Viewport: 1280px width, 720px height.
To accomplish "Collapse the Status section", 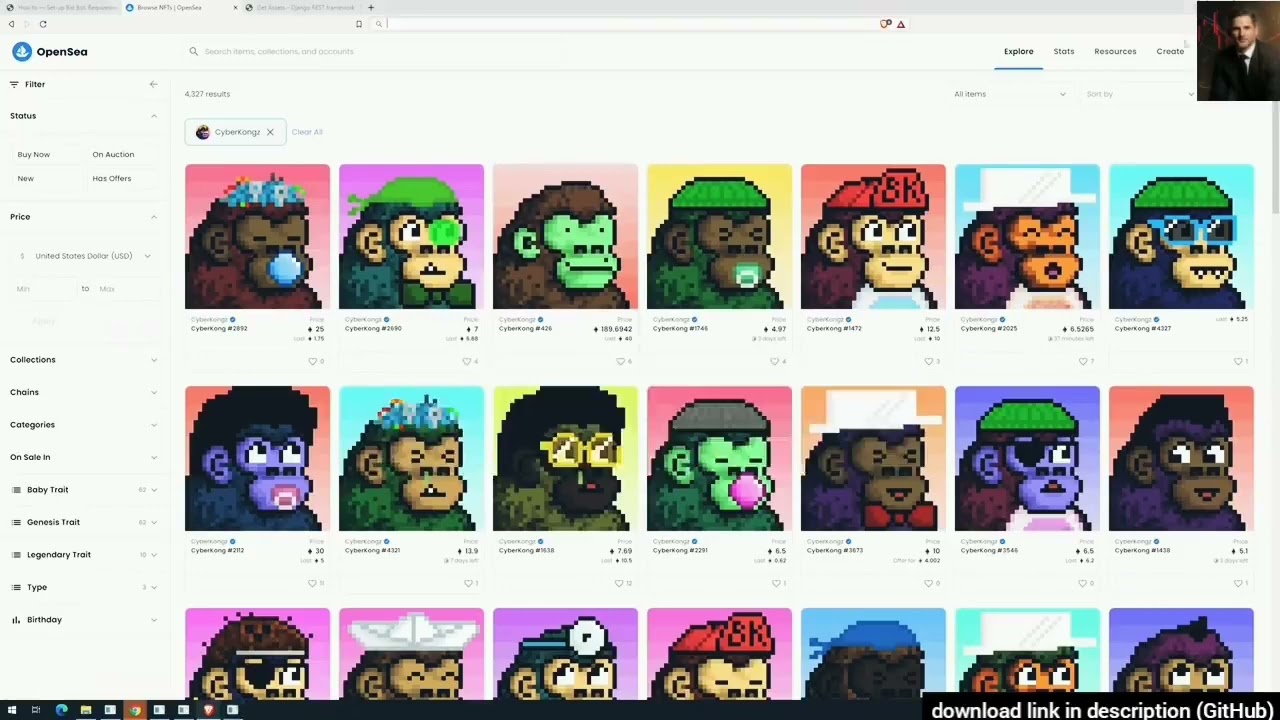I will coord(154,116).
